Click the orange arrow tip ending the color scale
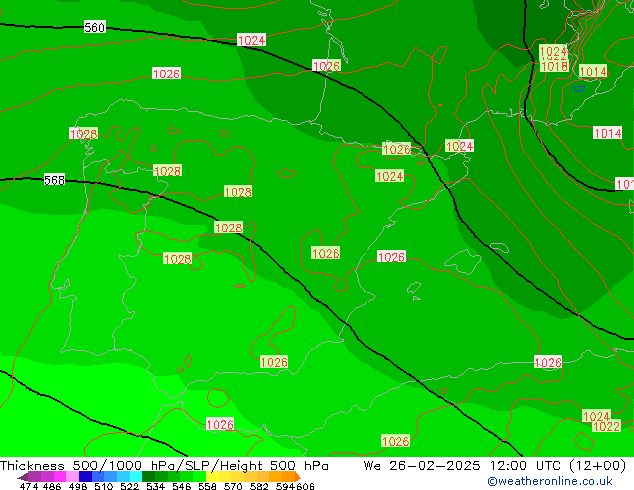The height and width of the screenshot is (490, 634). tap(298, 477)
